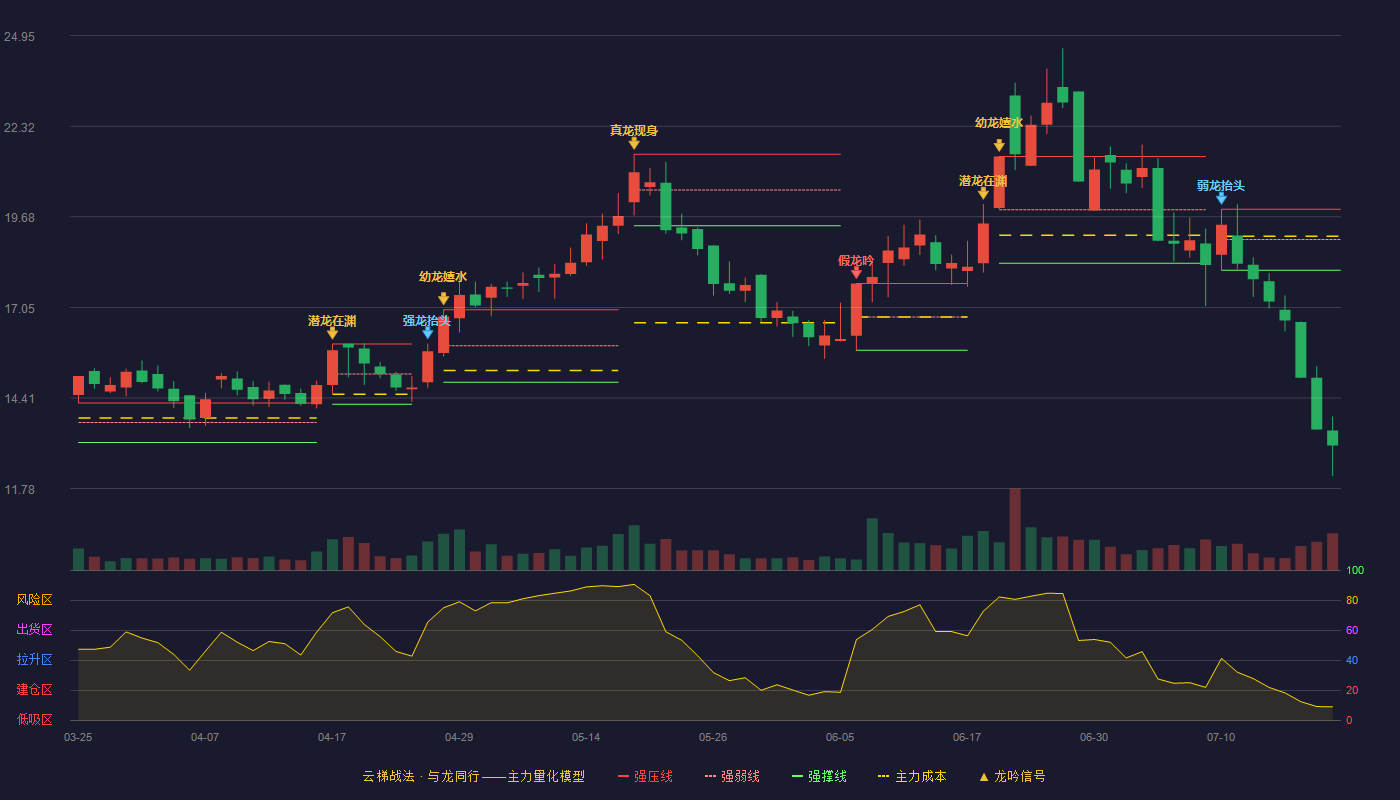Select the 04-07 date label
Image resolution: width=1400 pixels, height=800 pixels.
pos(205,737)
